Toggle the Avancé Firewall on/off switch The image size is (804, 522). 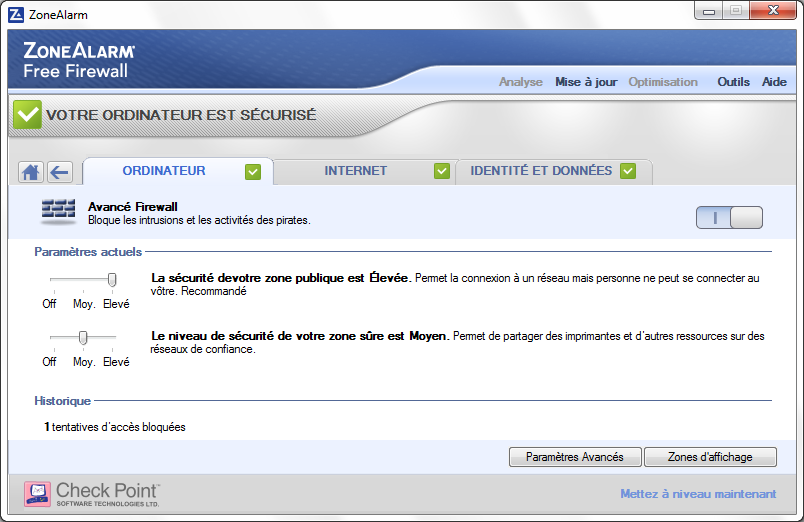(x=729, y=217)
